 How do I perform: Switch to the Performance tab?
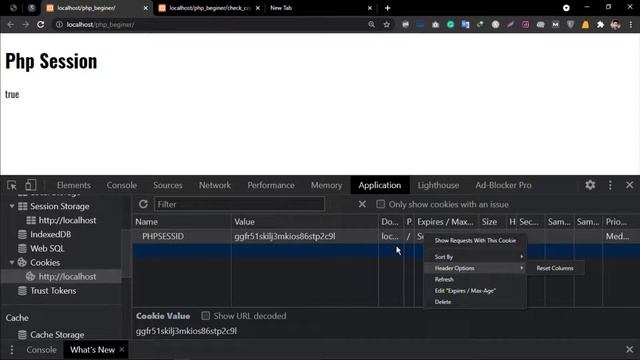tap(271, 185)
